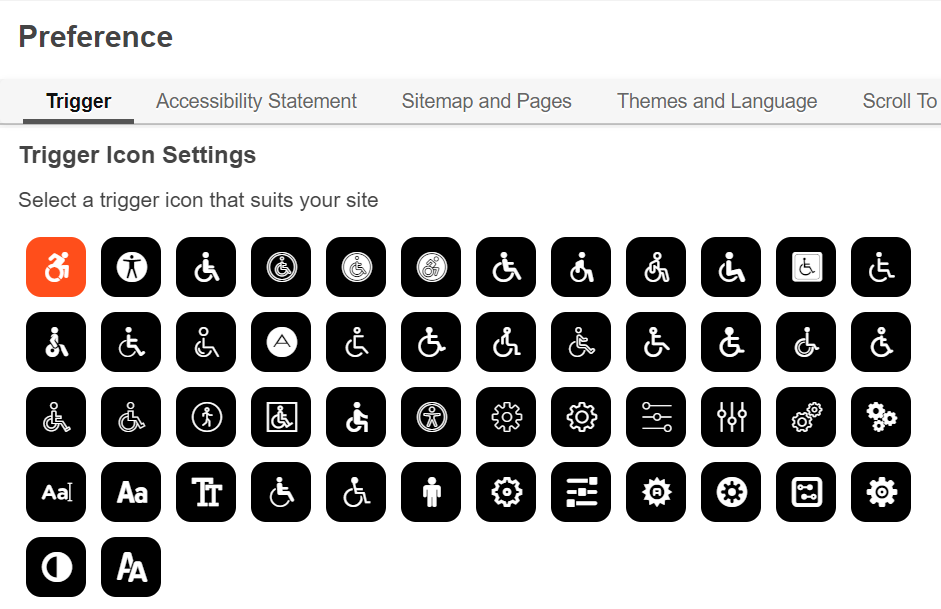Pick the two outlined gears icon
941x609 pixels.
[806, 417]
